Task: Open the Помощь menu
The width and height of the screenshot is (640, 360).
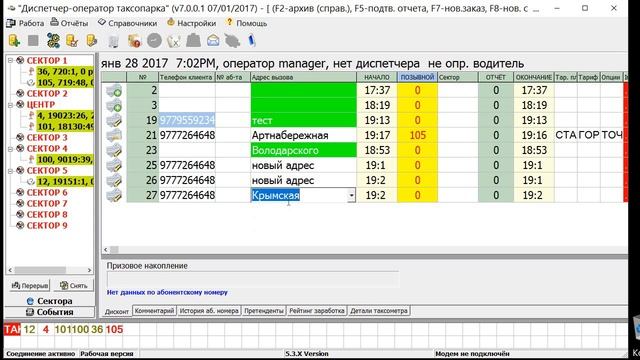Action: pos(247,23)
